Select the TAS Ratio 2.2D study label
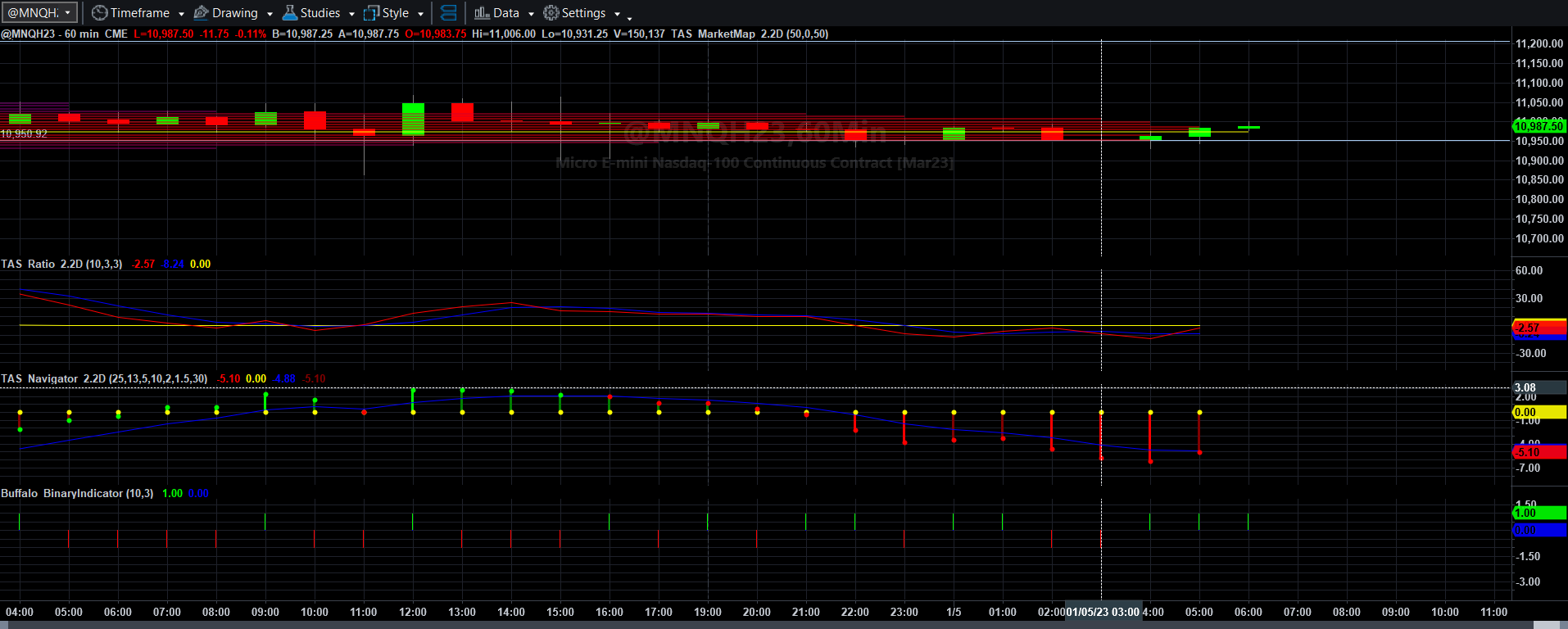The image size is (1568, 629). tap(61, 264)
